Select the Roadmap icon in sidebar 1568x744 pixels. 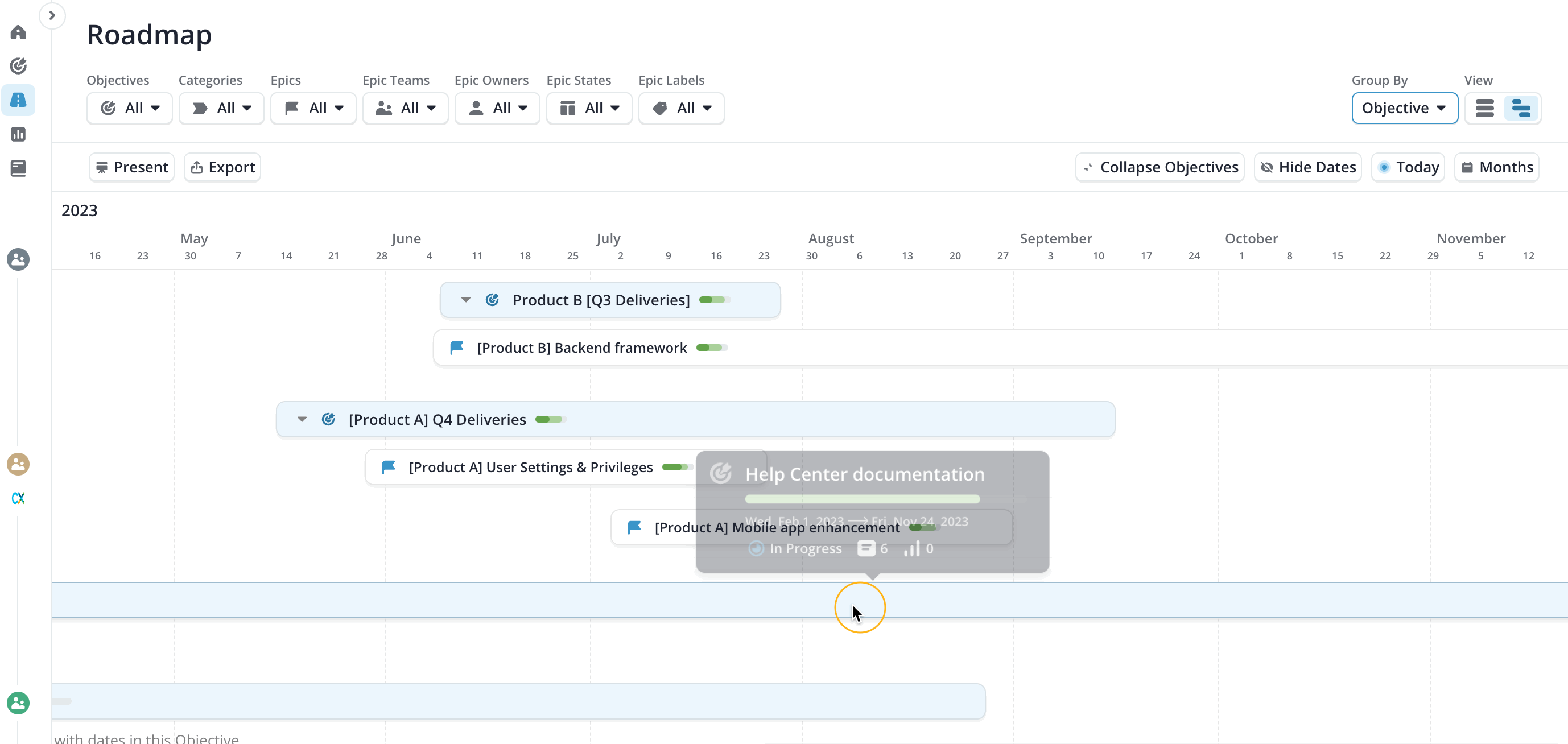pyautogui.click(x=18, y=100)
